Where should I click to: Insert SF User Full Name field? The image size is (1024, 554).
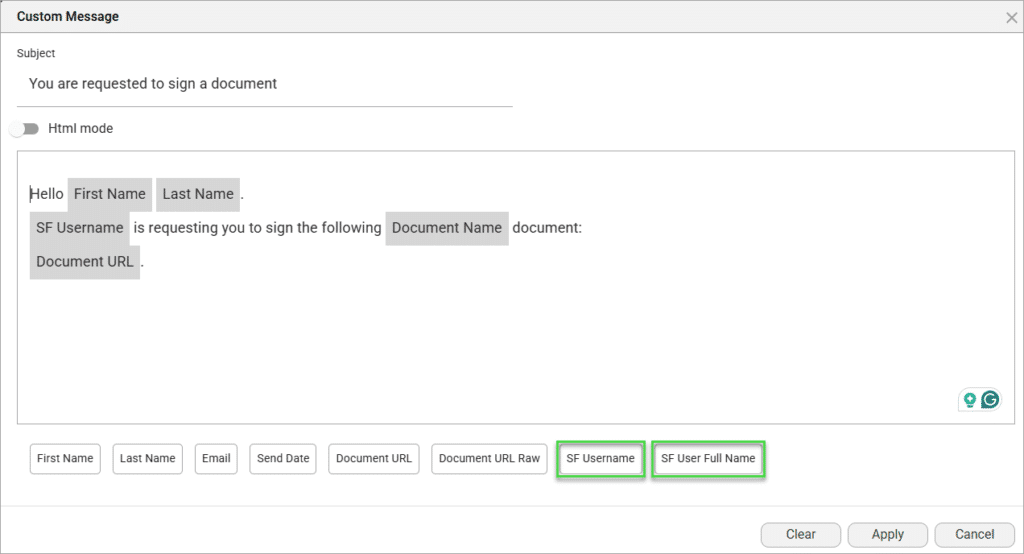tap(708, 459)
